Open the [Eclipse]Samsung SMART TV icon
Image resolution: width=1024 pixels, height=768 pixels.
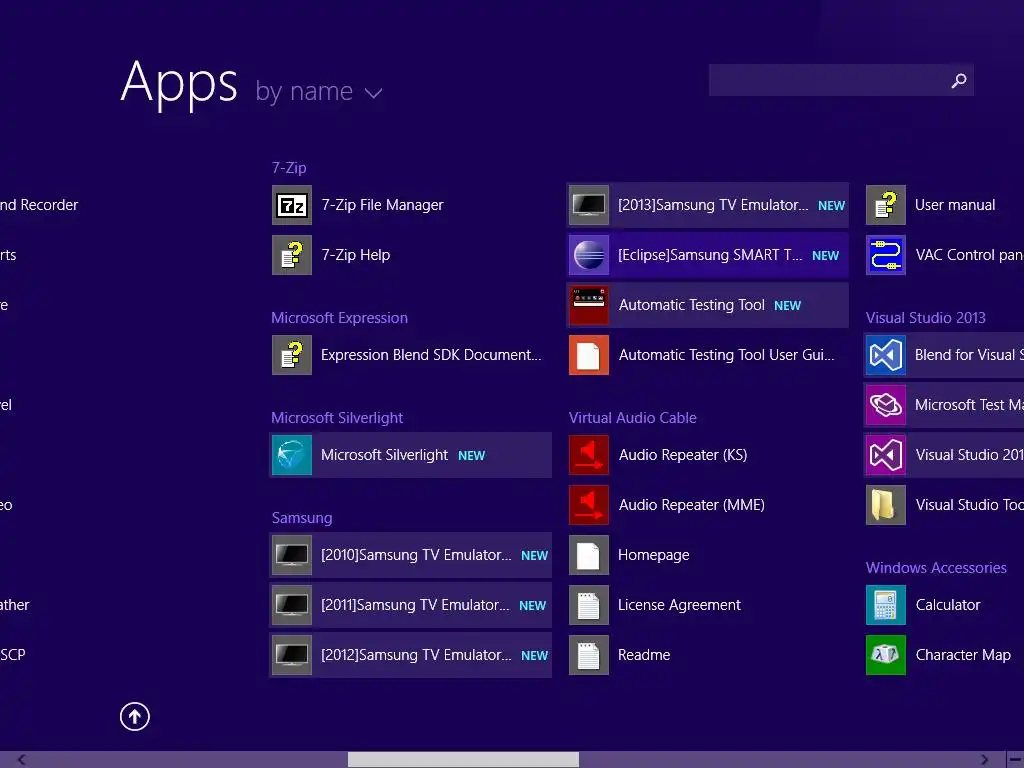tap(588, 255)
